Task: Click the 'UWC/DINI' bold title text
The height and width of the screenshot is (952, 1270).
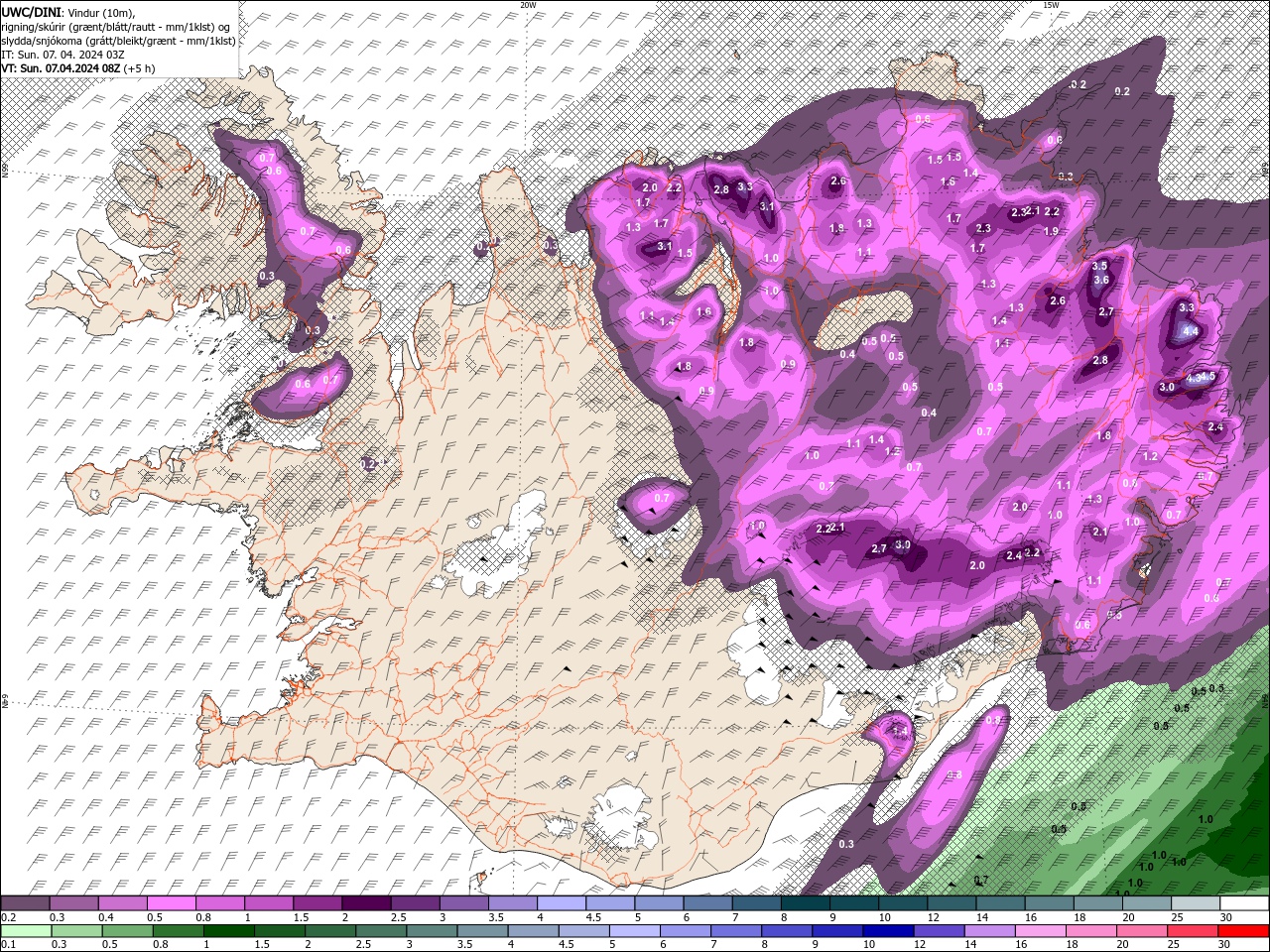Action: [x=30, y=11]
